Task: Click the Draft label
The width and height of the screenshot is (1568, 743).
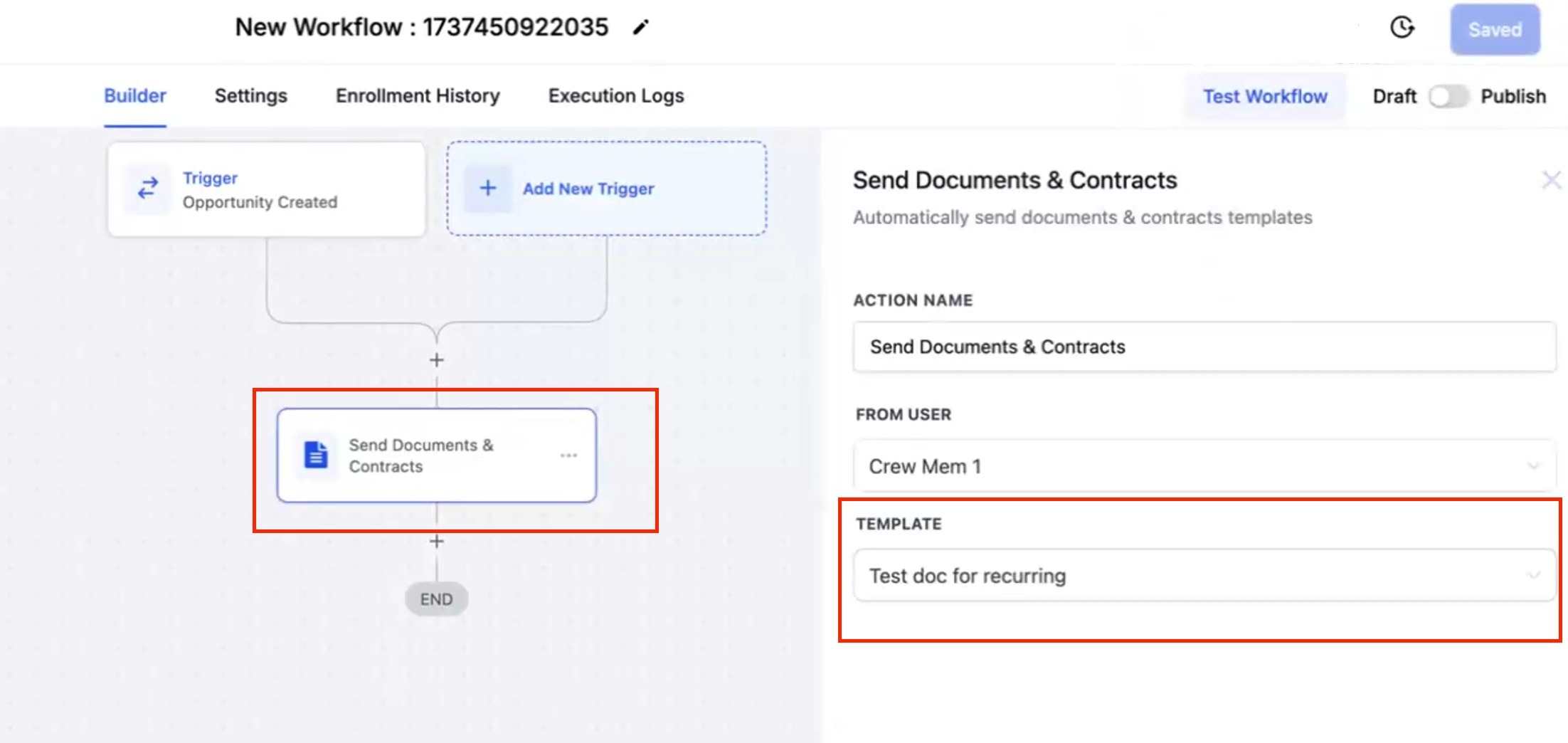Action: pos(1394,96)
